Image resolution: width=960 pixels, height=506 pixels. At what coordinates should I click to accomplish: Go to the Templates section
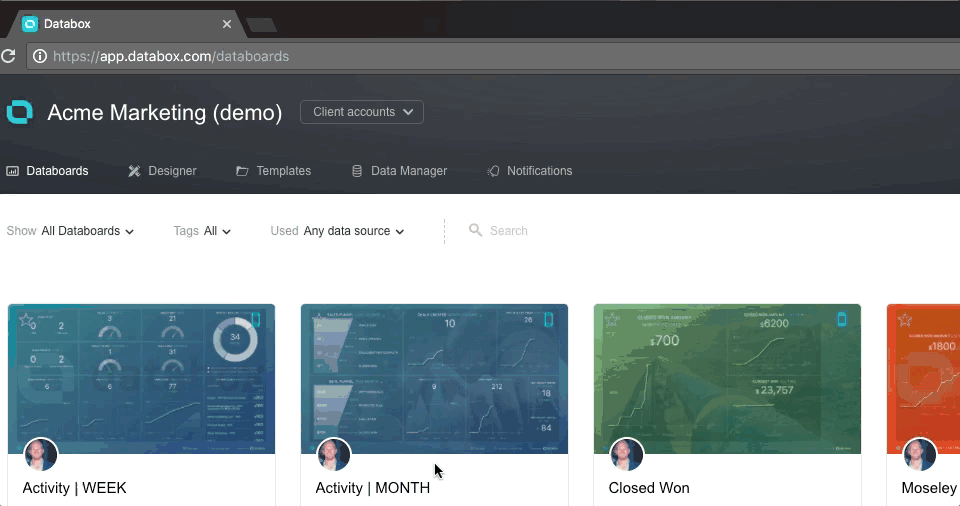coord(273,171)
